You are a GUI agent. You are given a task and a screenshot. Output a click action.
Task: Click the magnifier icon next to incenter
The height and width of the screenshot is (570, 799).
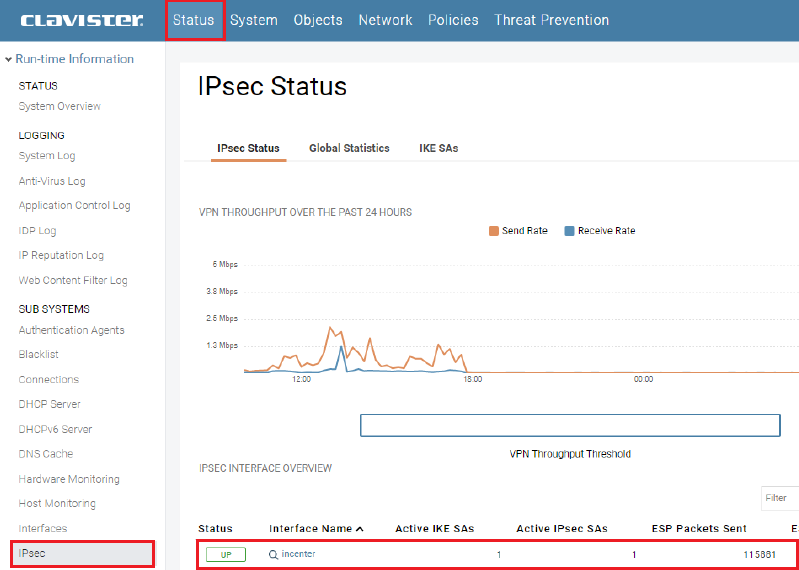pos(274,554)
